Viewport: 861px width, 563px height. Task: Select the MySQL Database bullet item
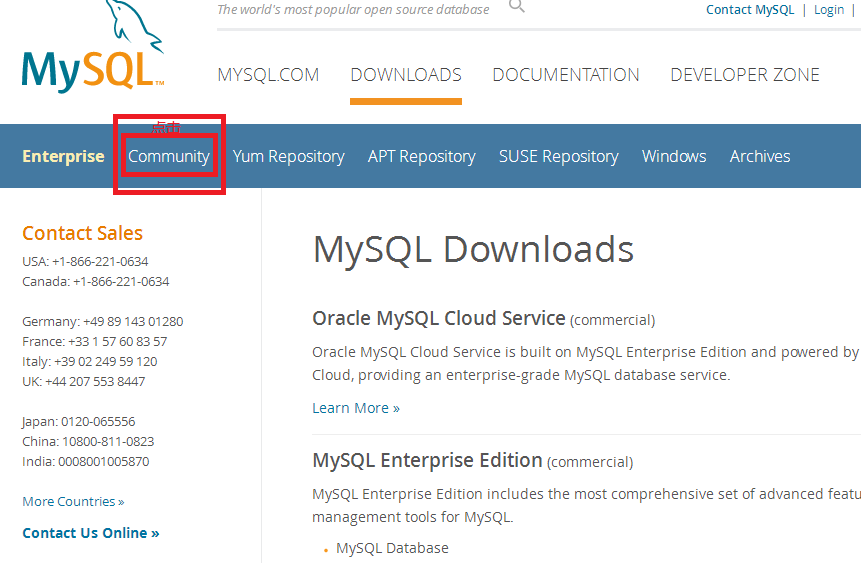[x=392, y=548]
